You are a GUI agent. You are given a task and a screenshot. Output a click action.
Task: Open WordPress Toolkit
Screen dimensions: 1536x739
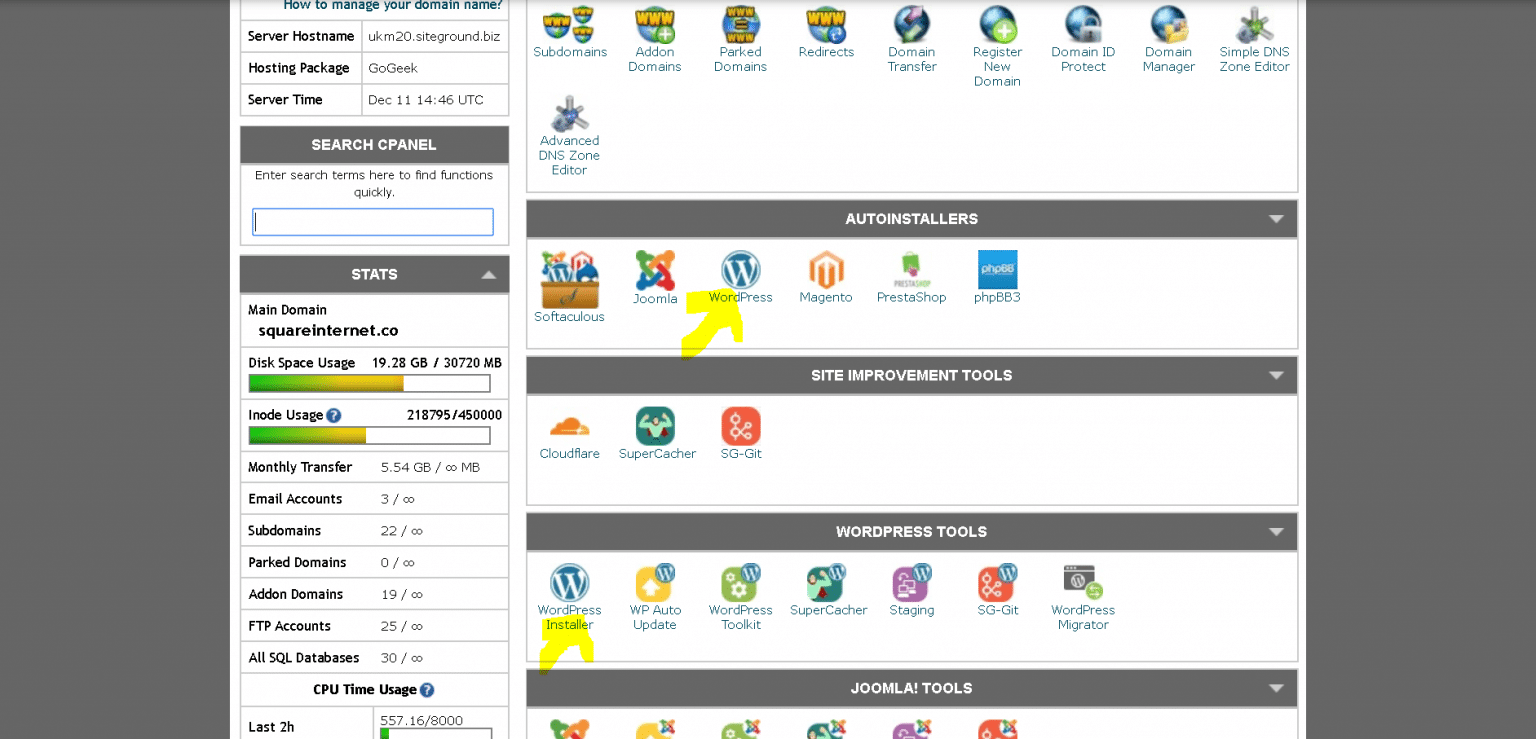pos(741,598)
